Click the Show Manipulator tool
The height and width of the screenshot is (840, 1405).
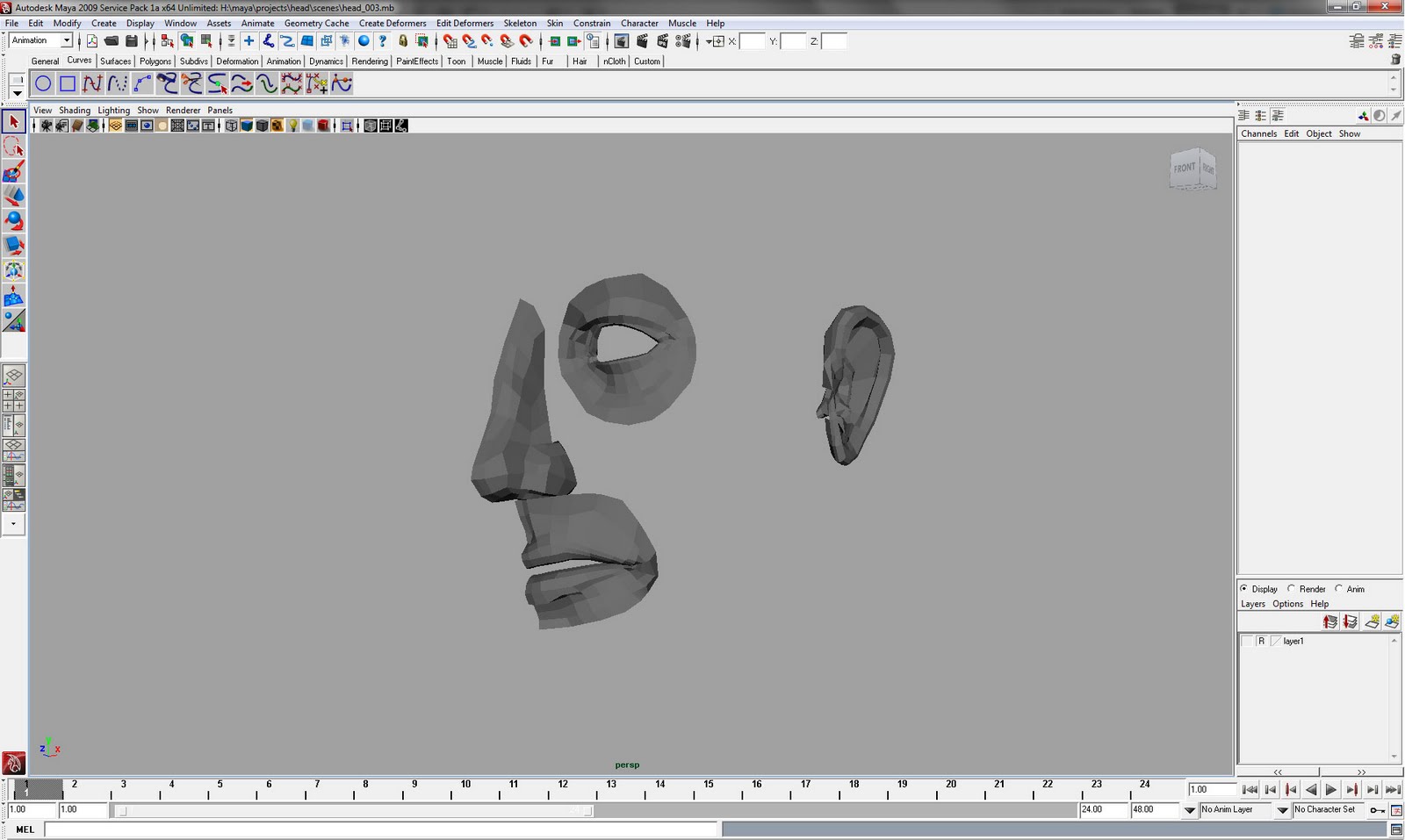(x=13, y=321)
